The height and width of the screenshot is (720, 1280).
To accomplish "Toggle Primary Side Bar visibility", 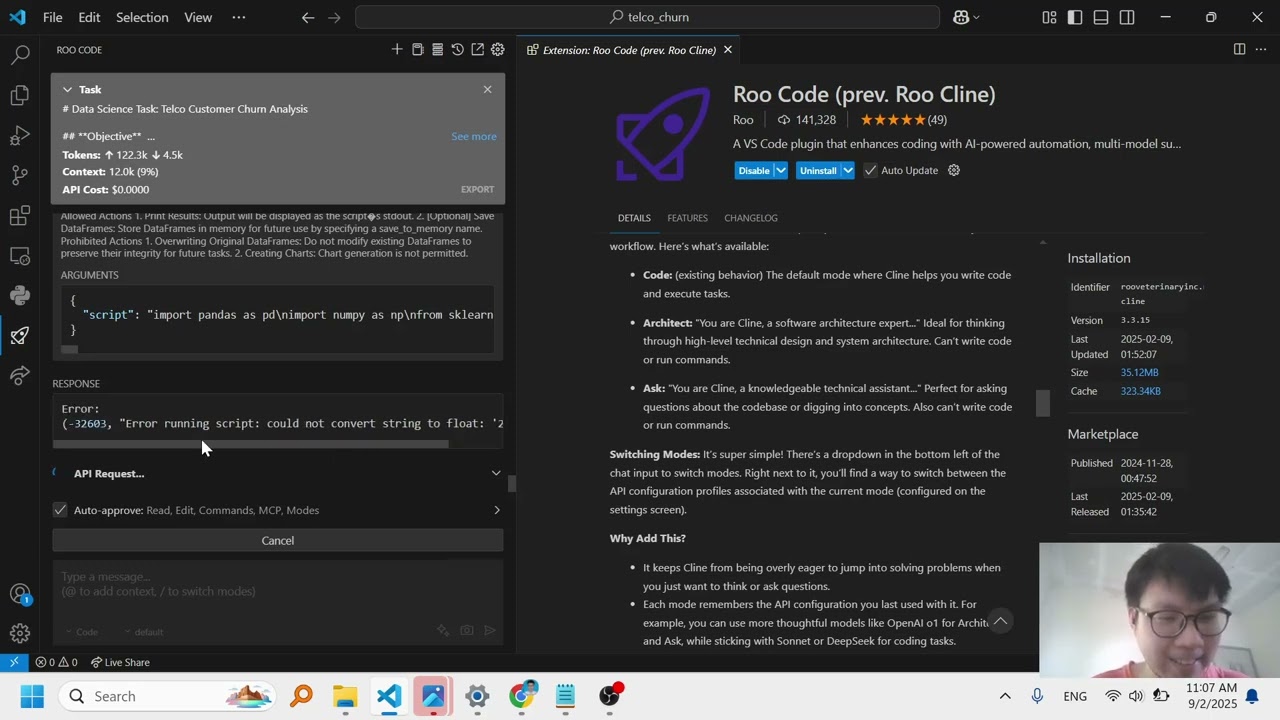I will click(1075, 17).
